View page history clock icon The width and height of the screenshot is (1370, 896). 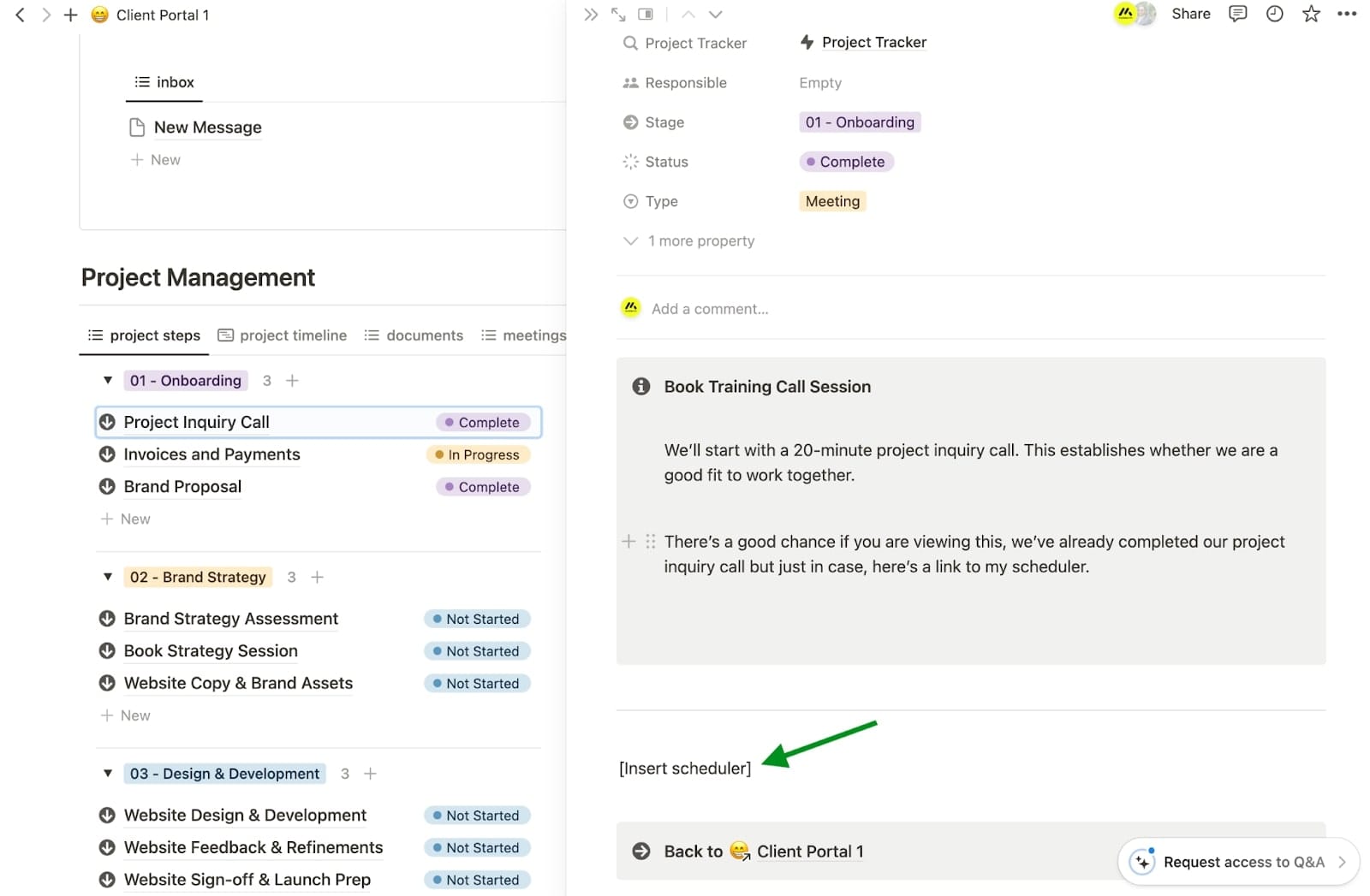click(x=1274, y=14)
